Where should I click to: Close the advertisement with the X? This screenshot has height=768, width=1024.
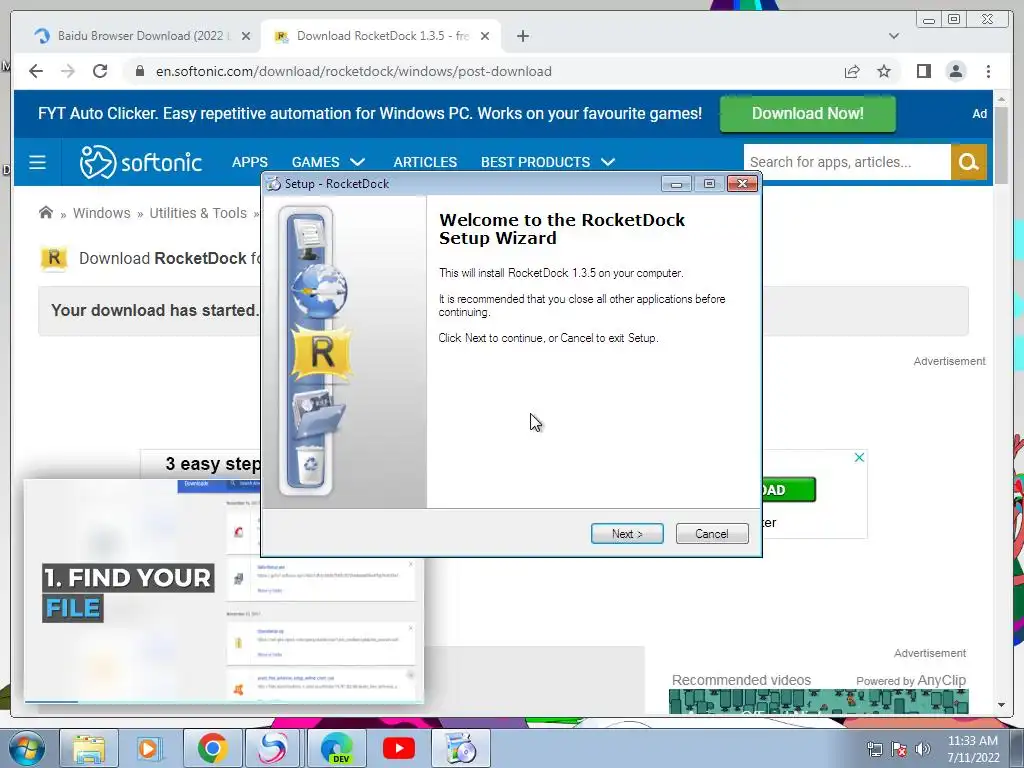(x=859, y=457)
